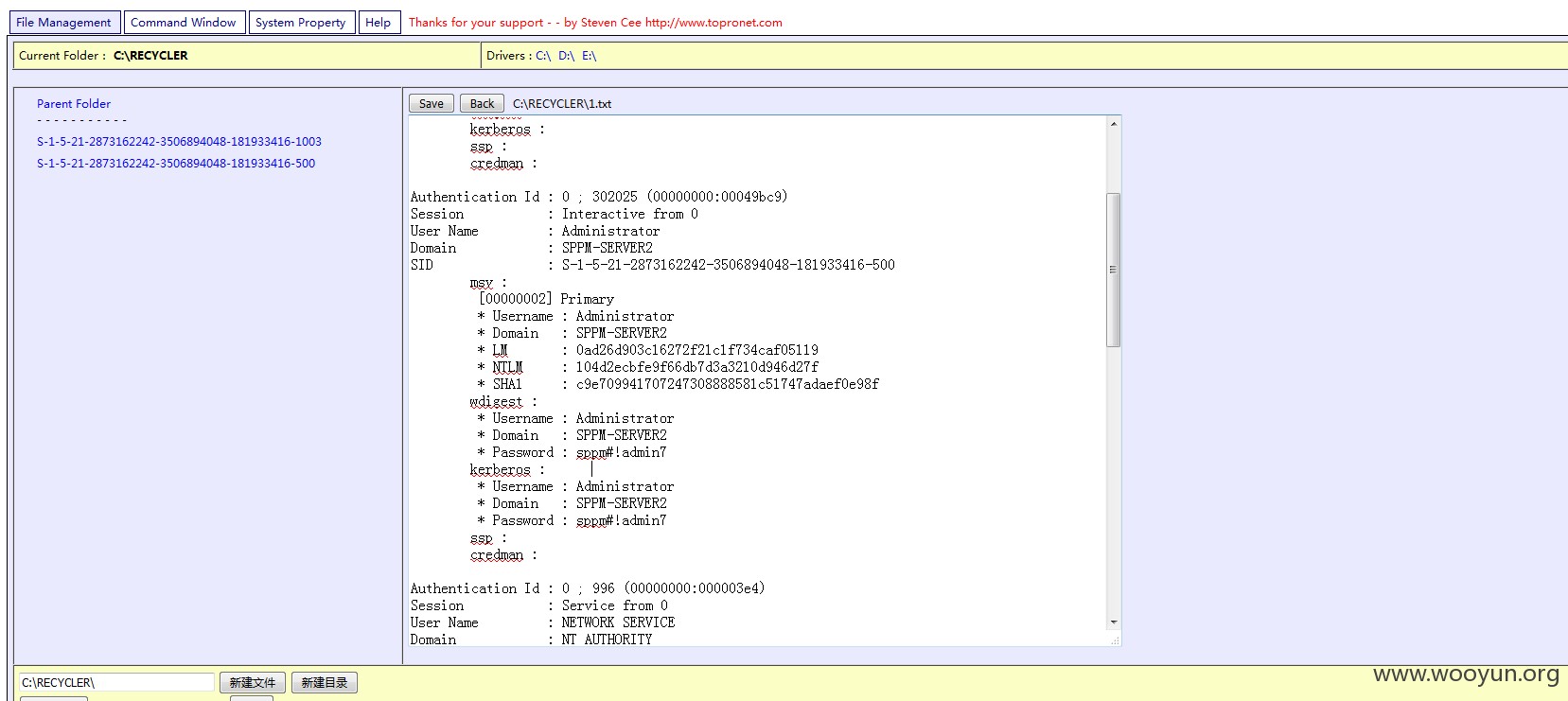Click the wdigest Password value
This screenshot has width=1568, height=701.
(x=622, y=452)
